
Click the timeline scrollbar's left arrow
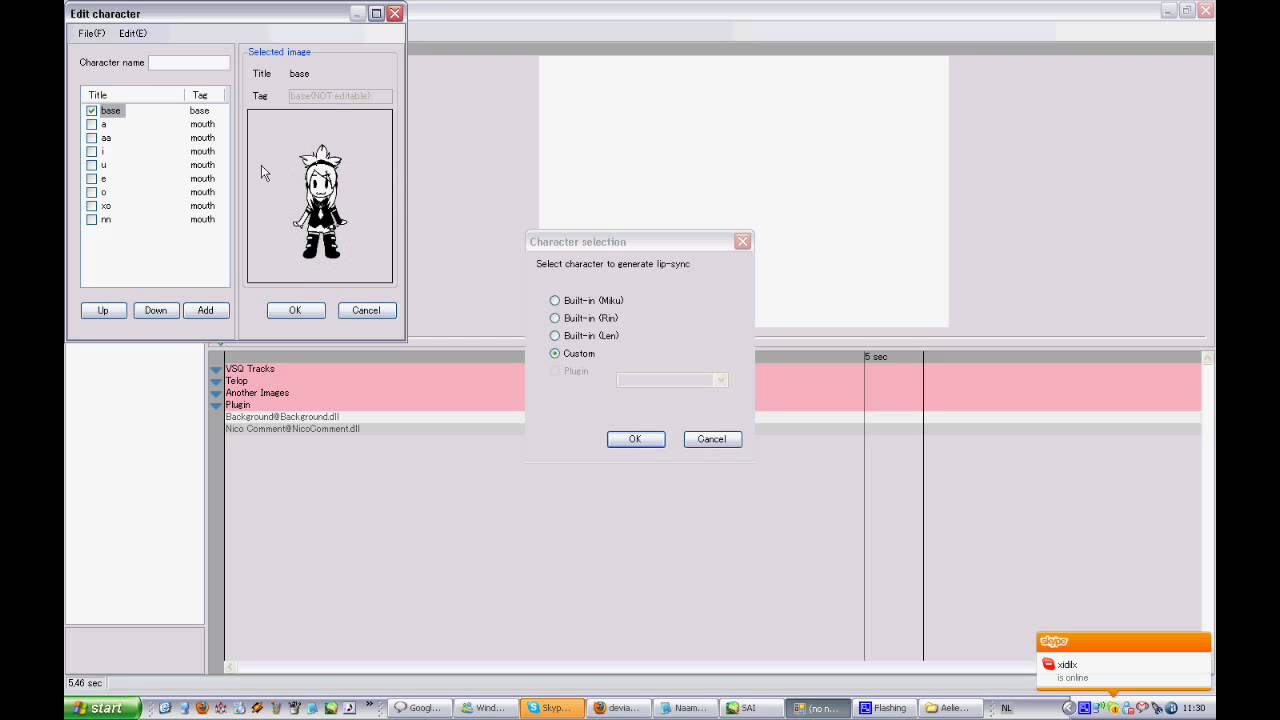click(230, 666)
